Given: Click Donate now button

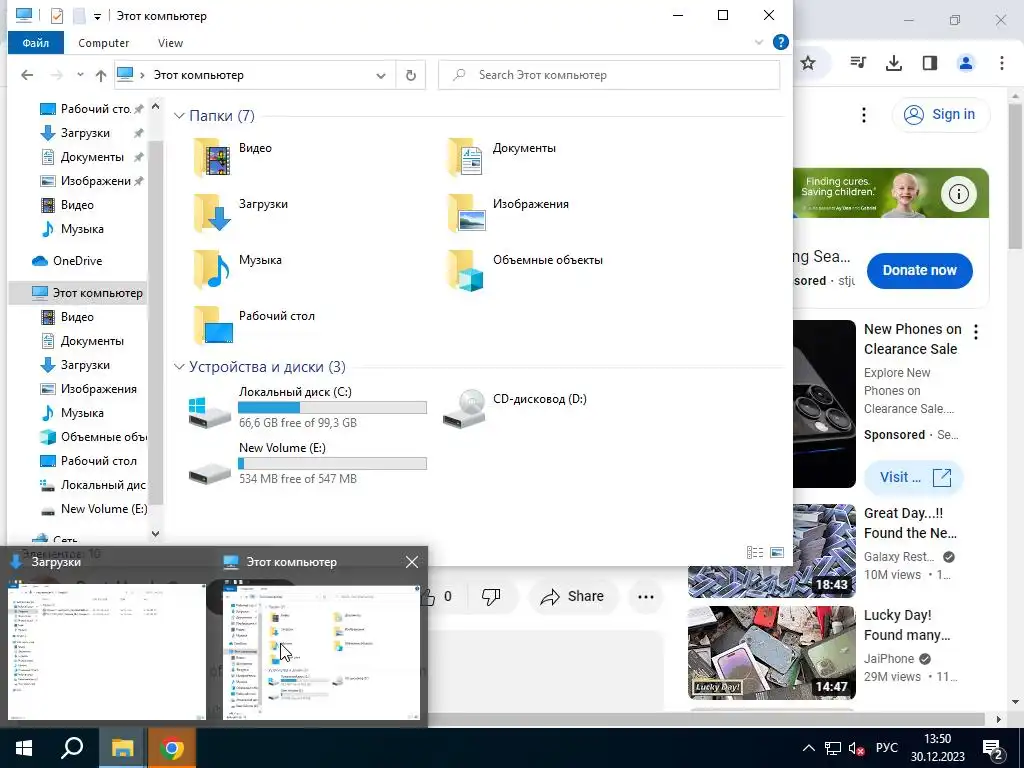Looking at the screenshot, I should point(920,270).
